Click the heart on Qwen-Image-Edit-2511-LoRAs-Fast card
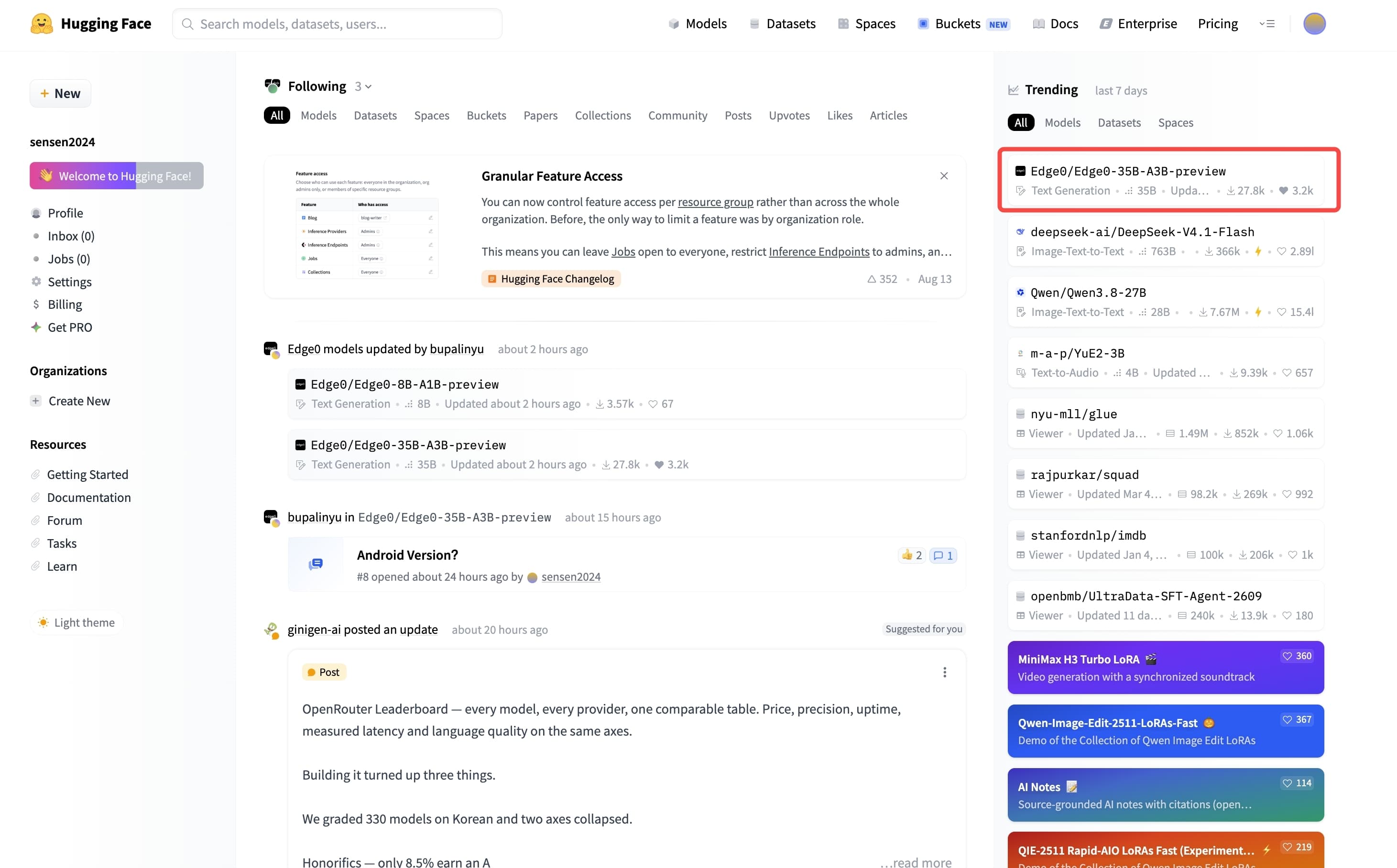 (1287, 720)
